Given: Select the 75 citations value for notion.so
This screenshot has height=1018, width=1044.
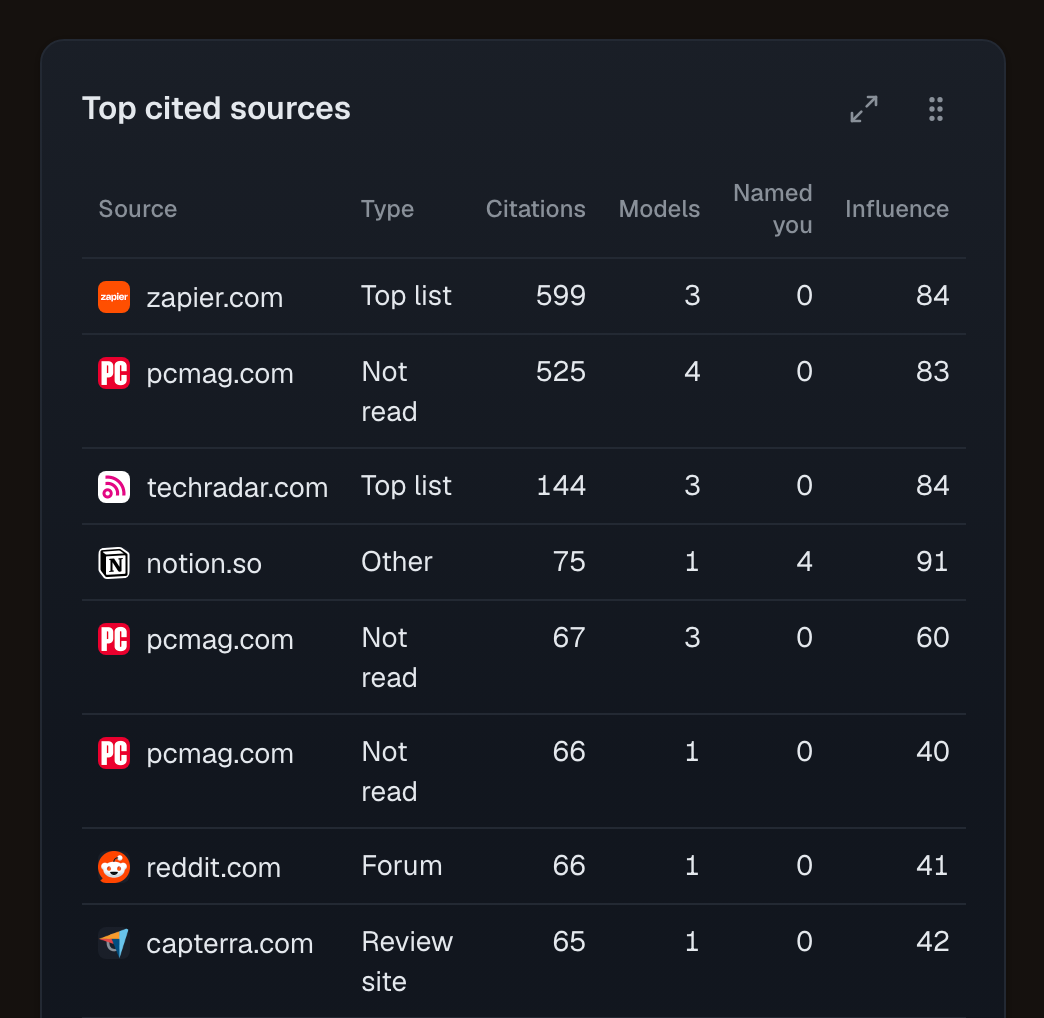Looking at the screenshot, I should [569, 561].
